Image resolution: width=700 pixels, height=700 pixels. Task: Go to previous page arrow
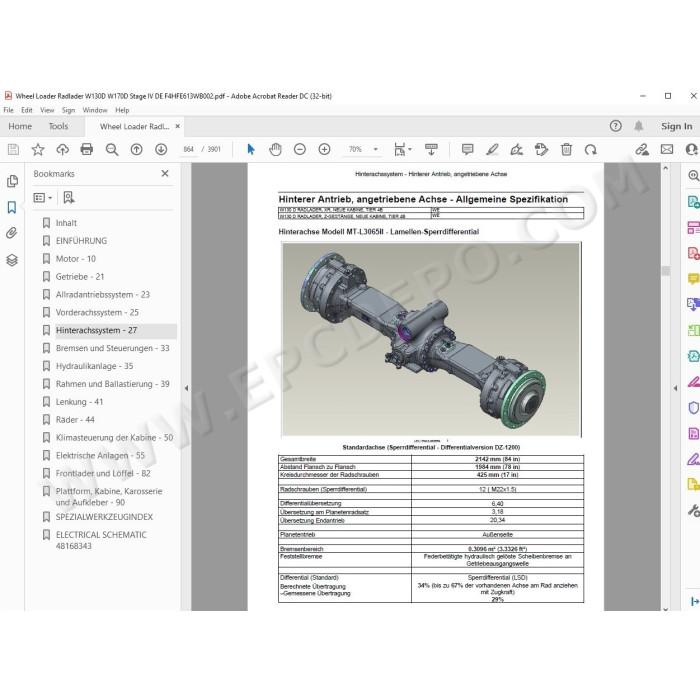137,149
